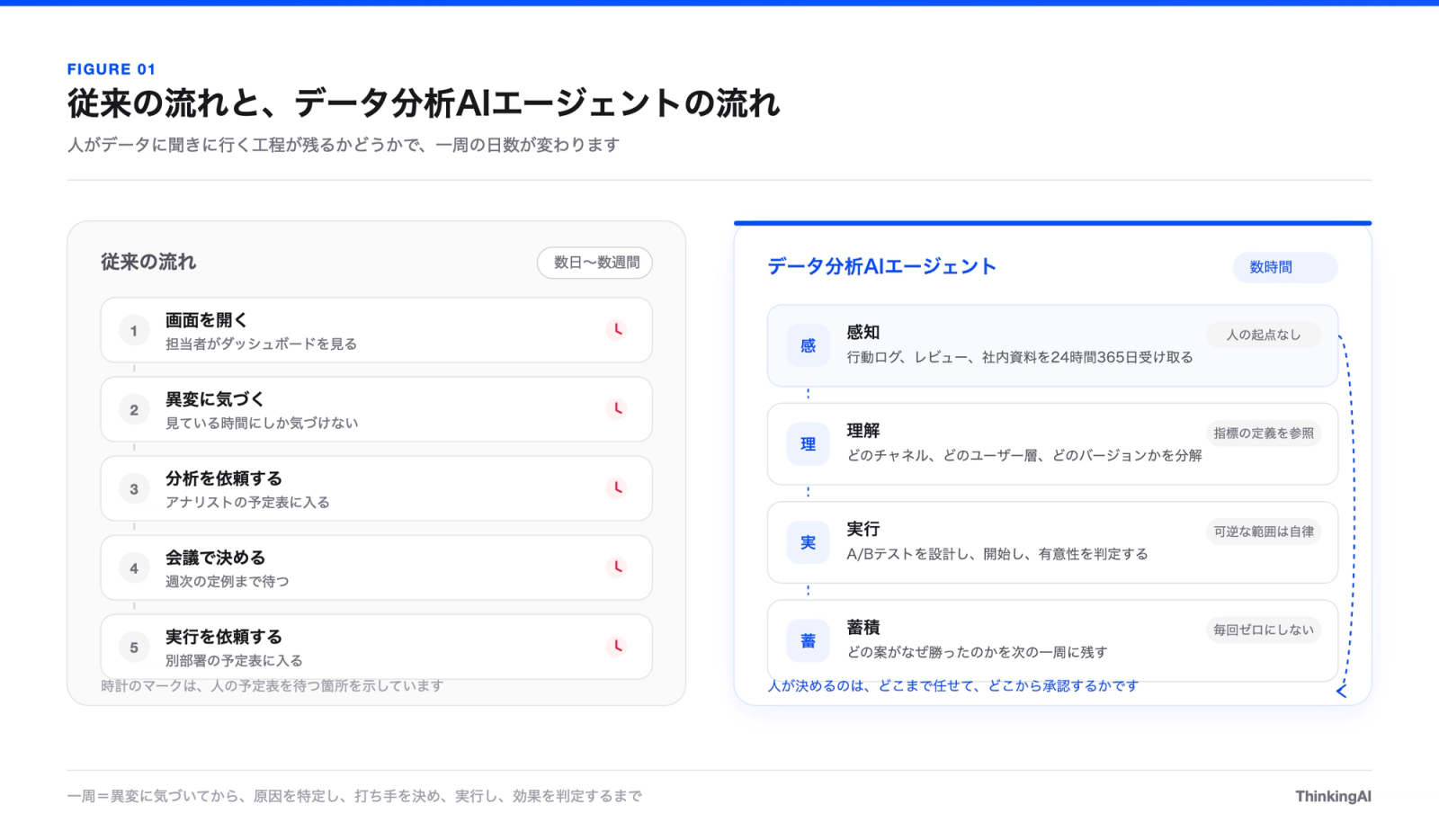Click the 実行を依頼する step title

[x=224, y=637]
